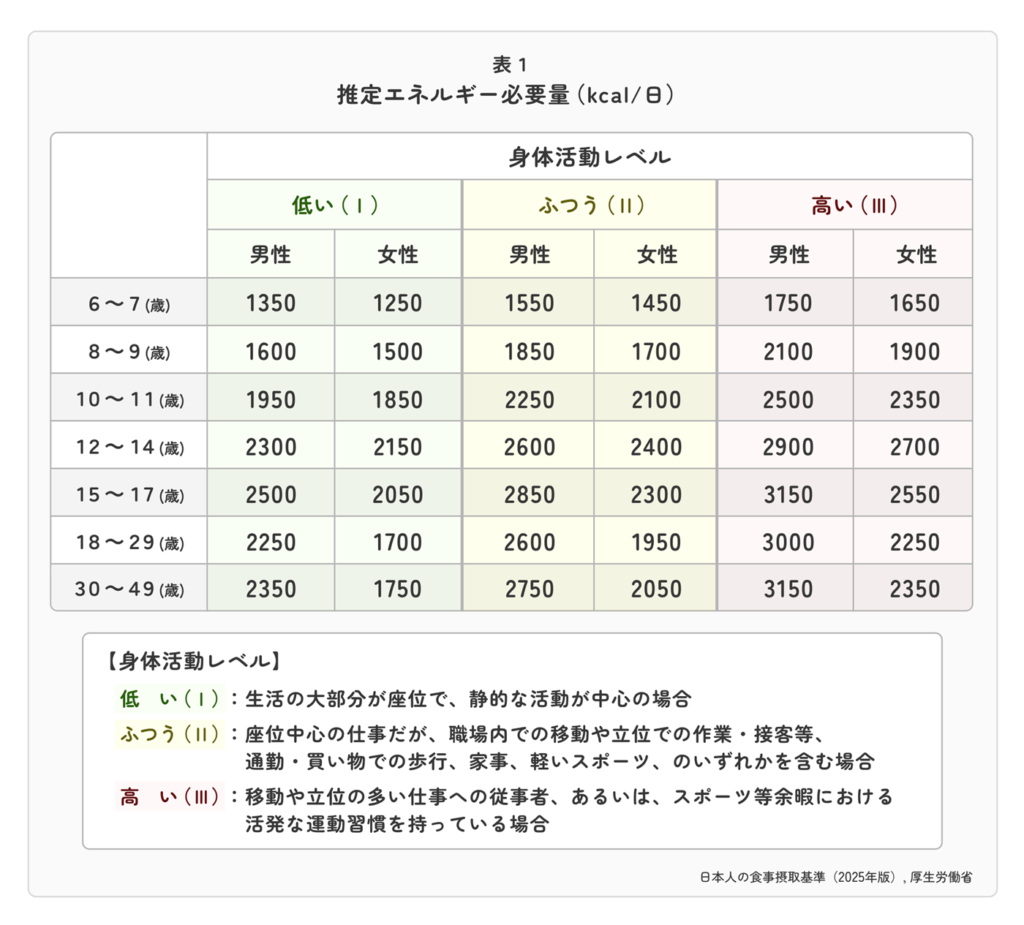Select the heading 推定エネルギー必要量 (kcal/日)
Image resolution: width=1024 pixels, height=925 pixels.
tap(506, 95)
